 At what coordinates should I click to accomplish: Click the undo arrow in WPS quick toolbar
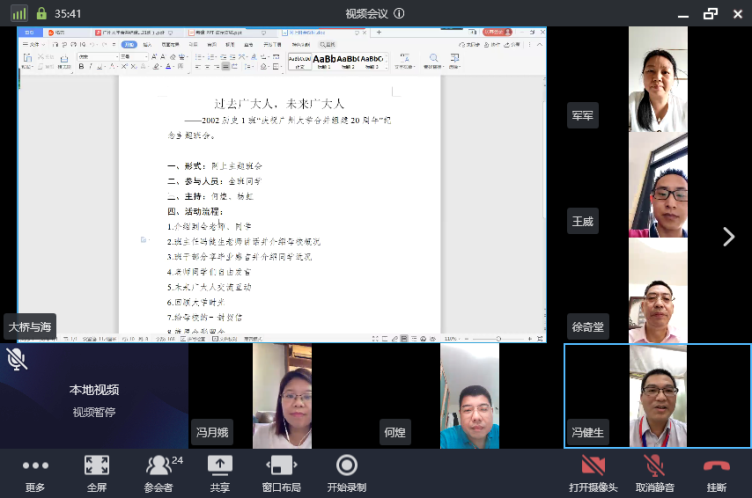pos(92,44)
